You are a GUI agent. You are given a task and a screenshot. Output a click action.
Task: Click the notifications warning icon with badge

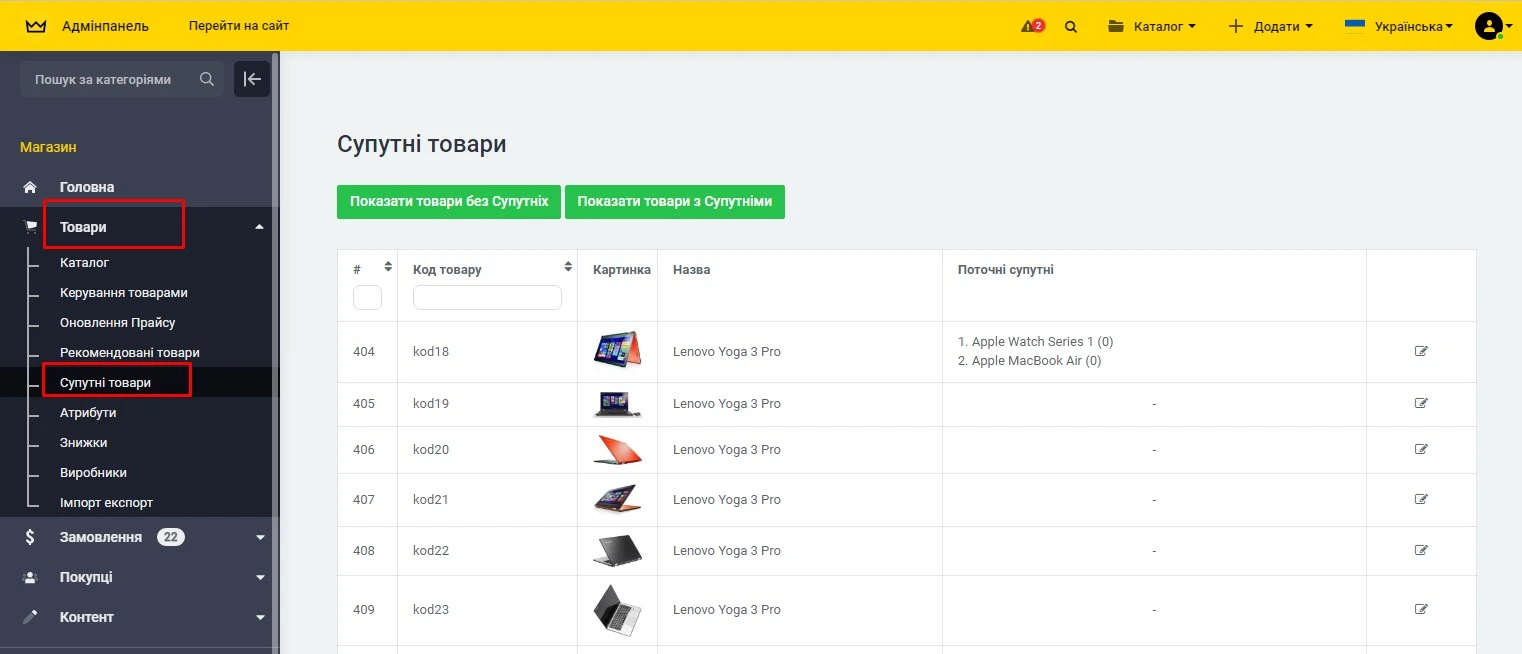pos(1032,26)
